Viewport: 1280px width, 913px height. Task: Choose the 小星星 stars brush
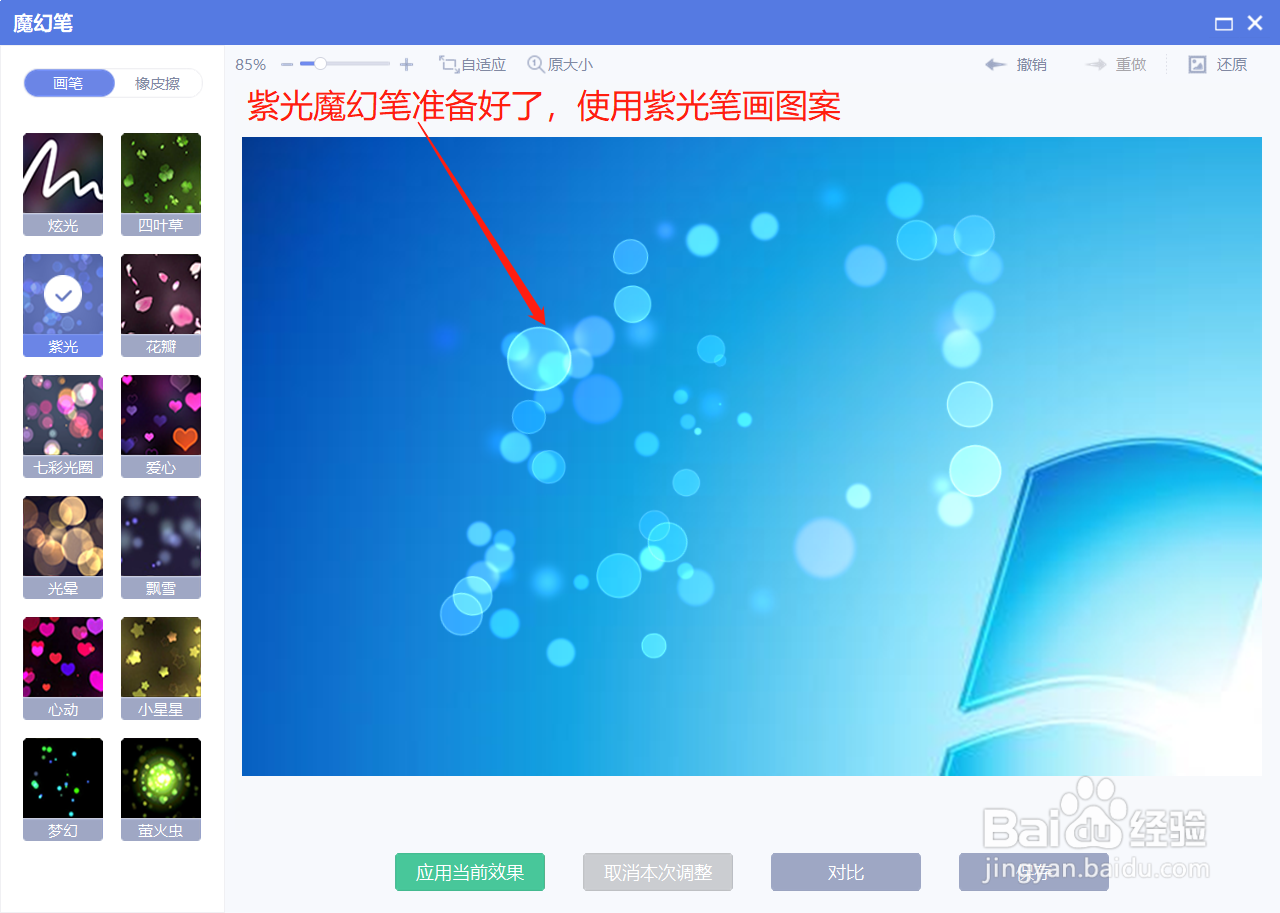click(x=161, y=668)
